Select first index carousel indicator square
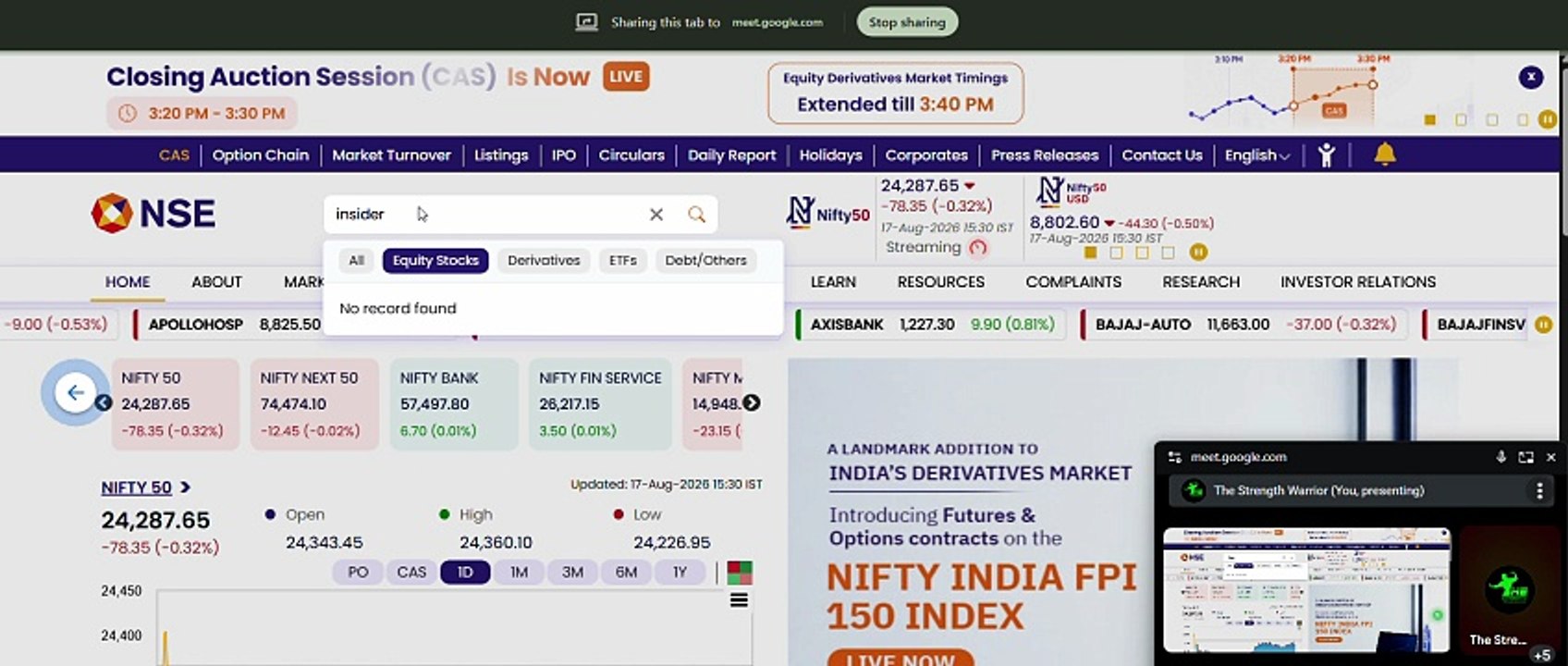 point(1090,252)
